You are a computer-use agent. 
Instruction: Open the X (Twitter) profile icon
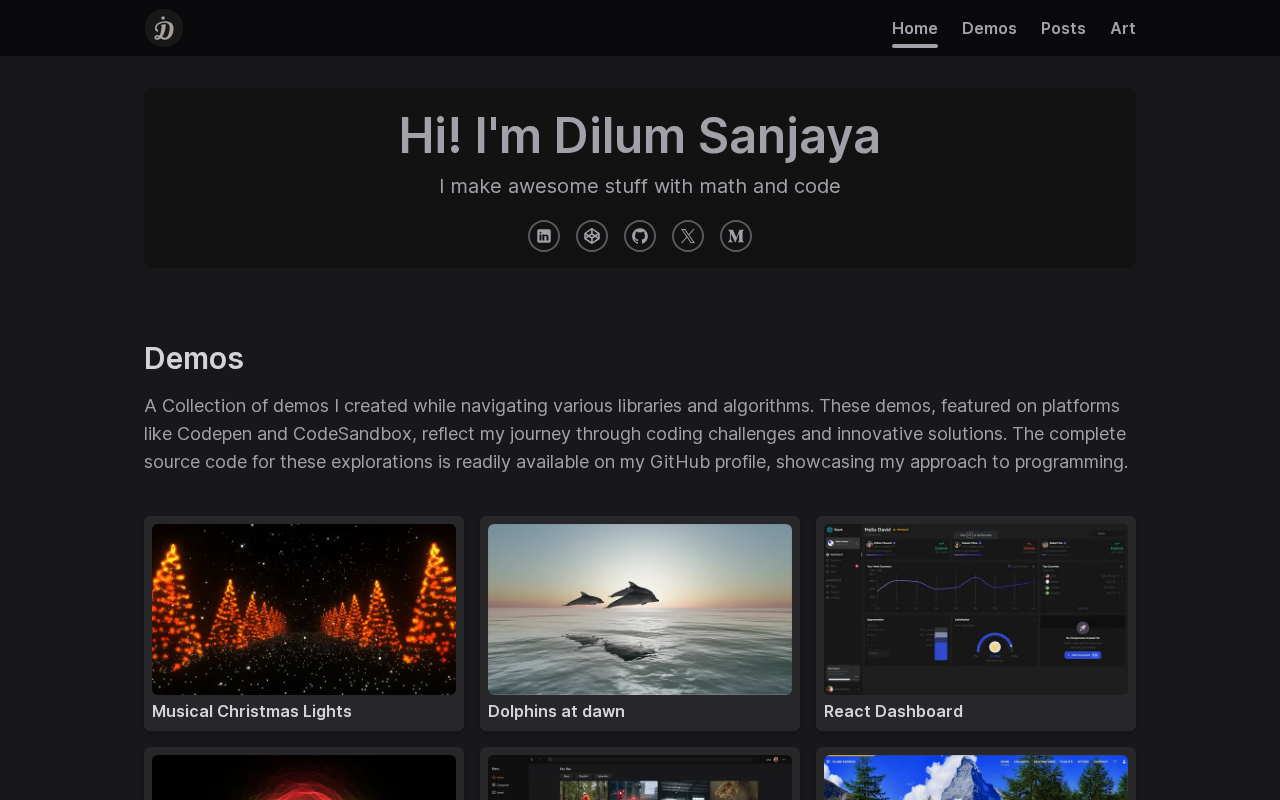click(x=688, y=236)
